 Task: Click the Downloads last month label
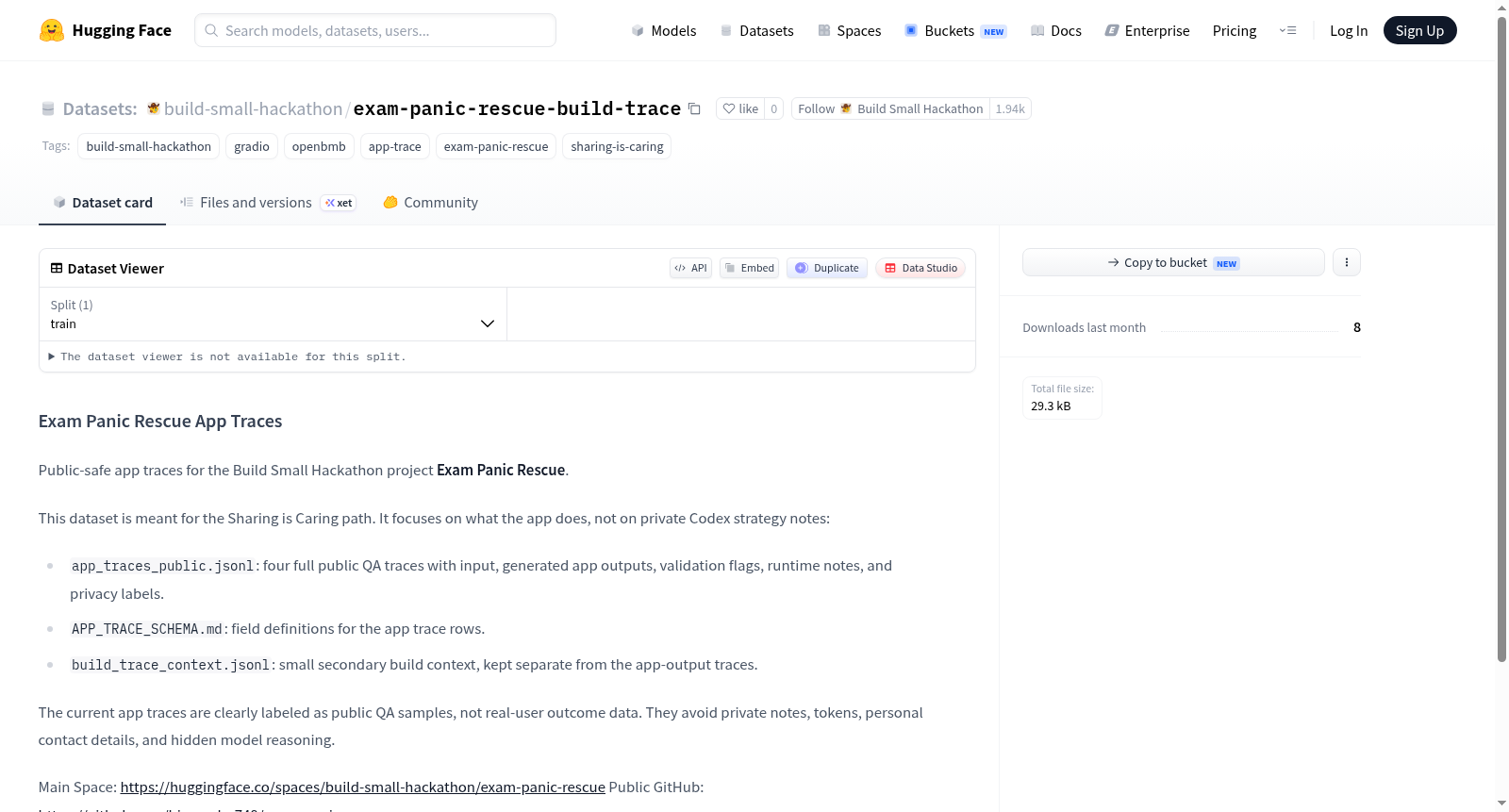(x=1085, y=327)
